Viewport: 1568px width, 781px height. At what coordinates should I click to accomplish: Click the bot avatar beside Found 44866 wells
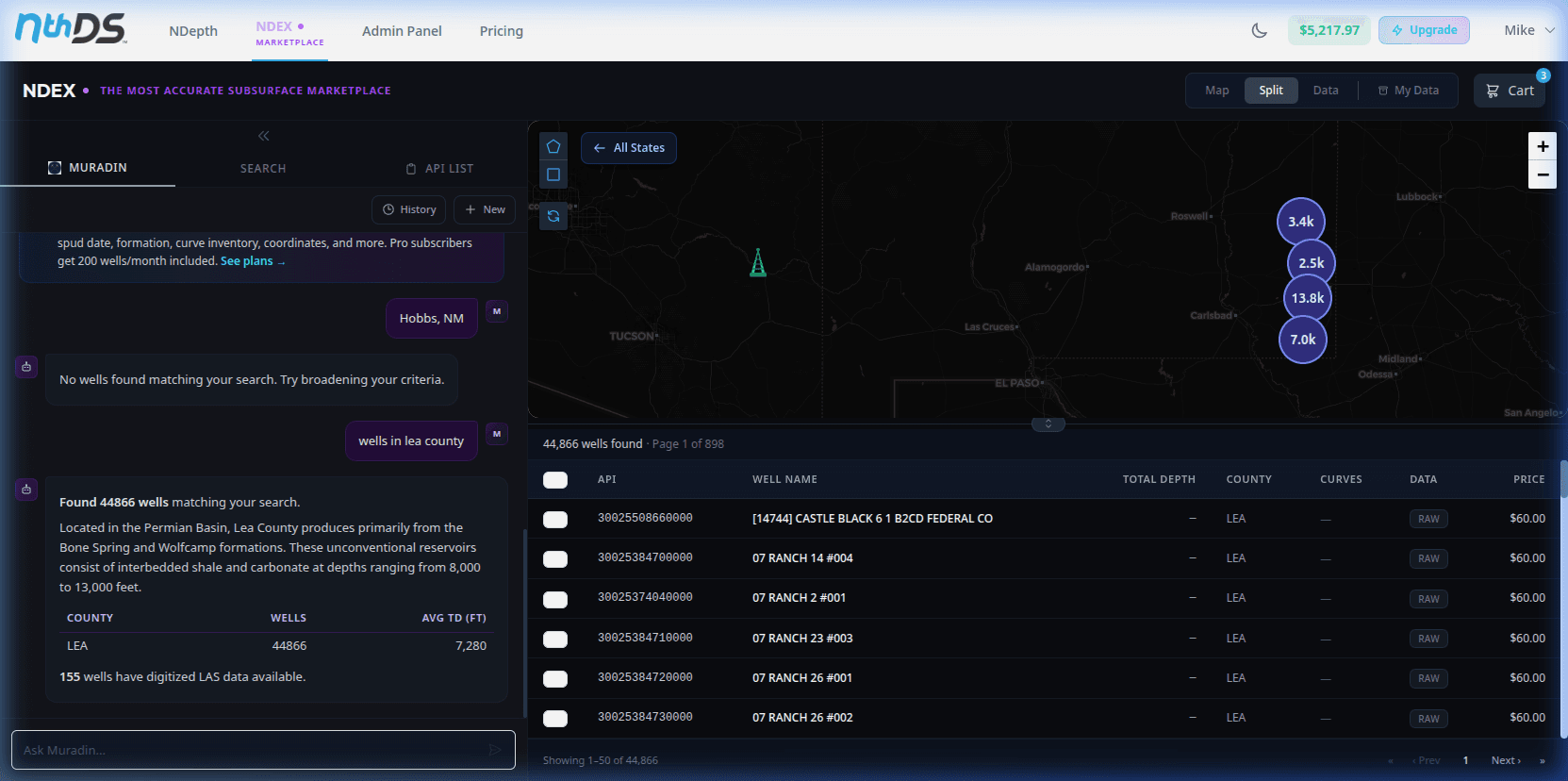pyautogui.click(x=26, y=489)
